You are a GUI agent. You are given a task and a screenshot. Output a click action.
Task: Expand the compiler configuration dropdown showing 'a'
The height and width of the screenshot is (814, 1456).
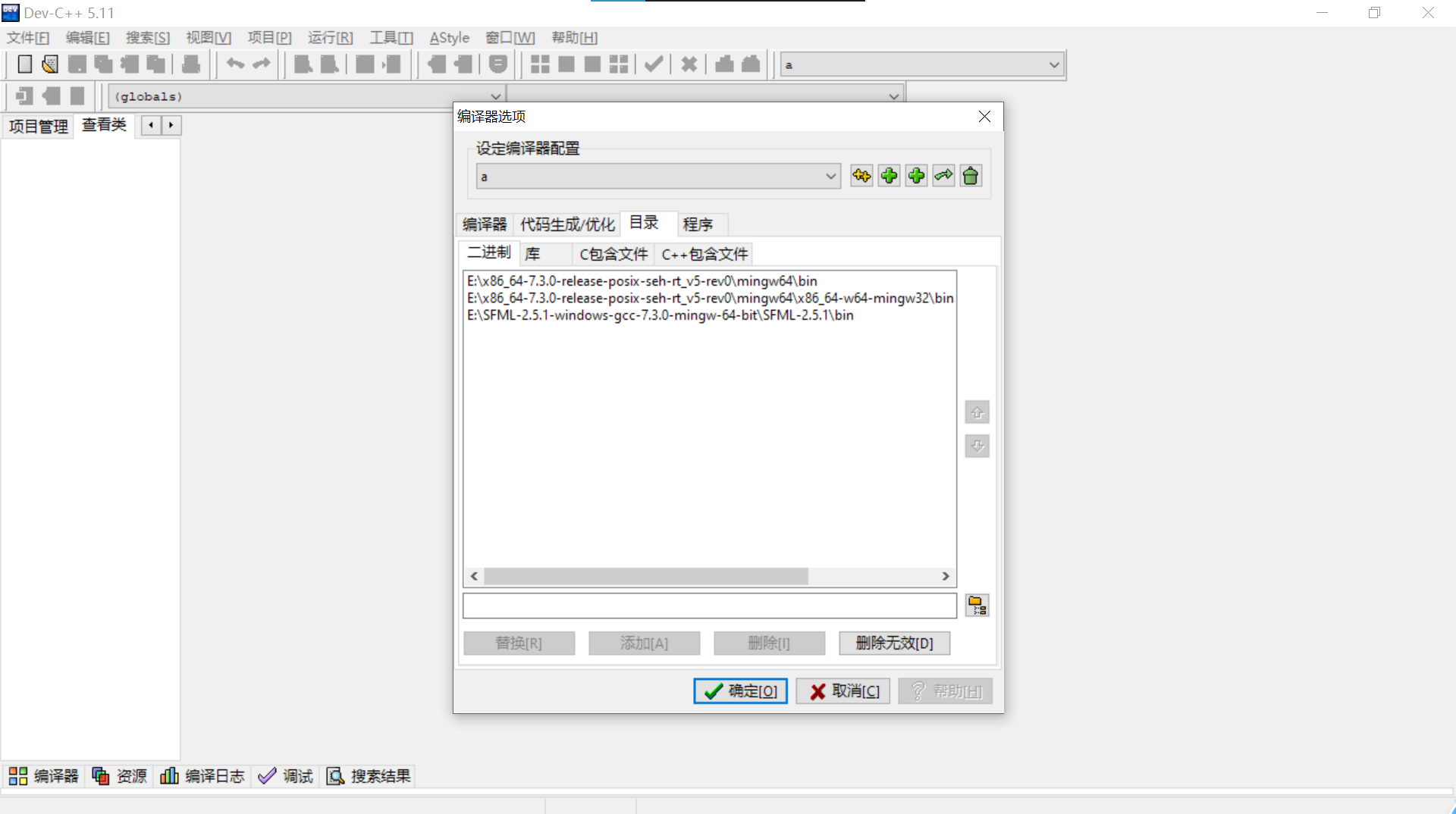pyautogui.click(x=830, y=175)
